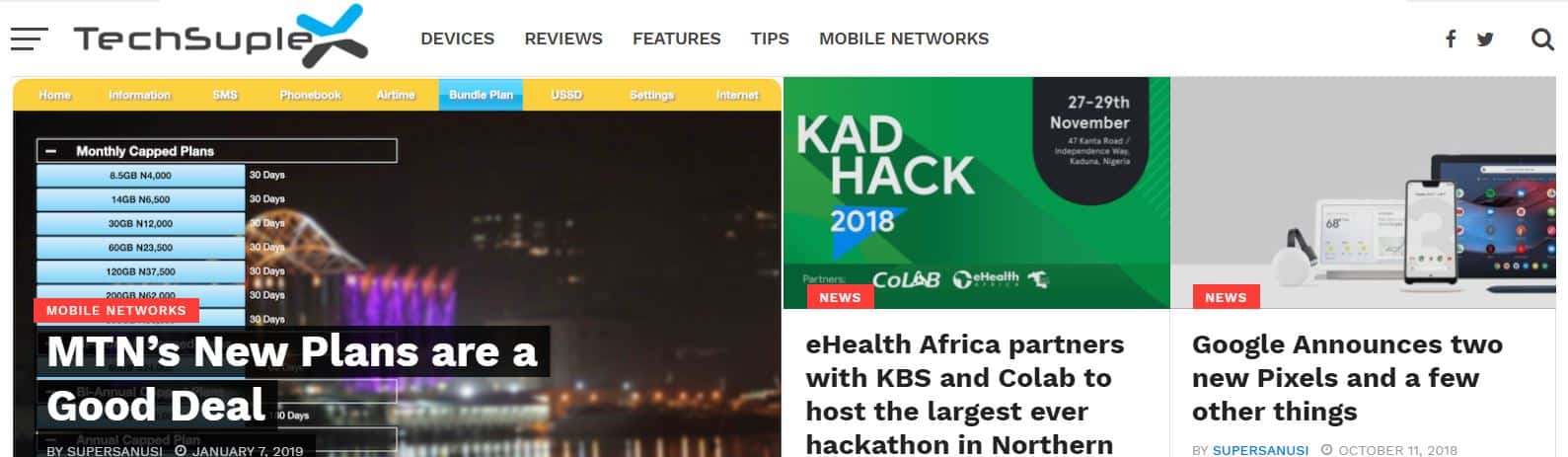Visit the Facebook page icon
The width and height of the screenshot is (1568, 457).
[1451, 38]
